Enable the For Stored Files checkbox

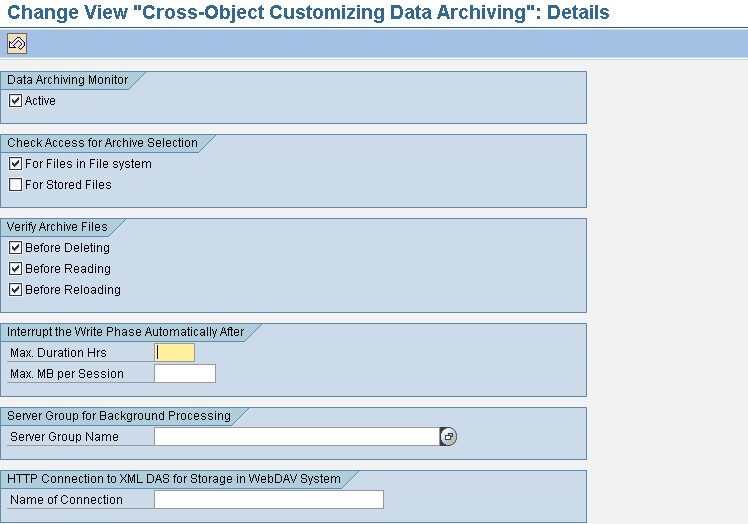tap(15, 185)
